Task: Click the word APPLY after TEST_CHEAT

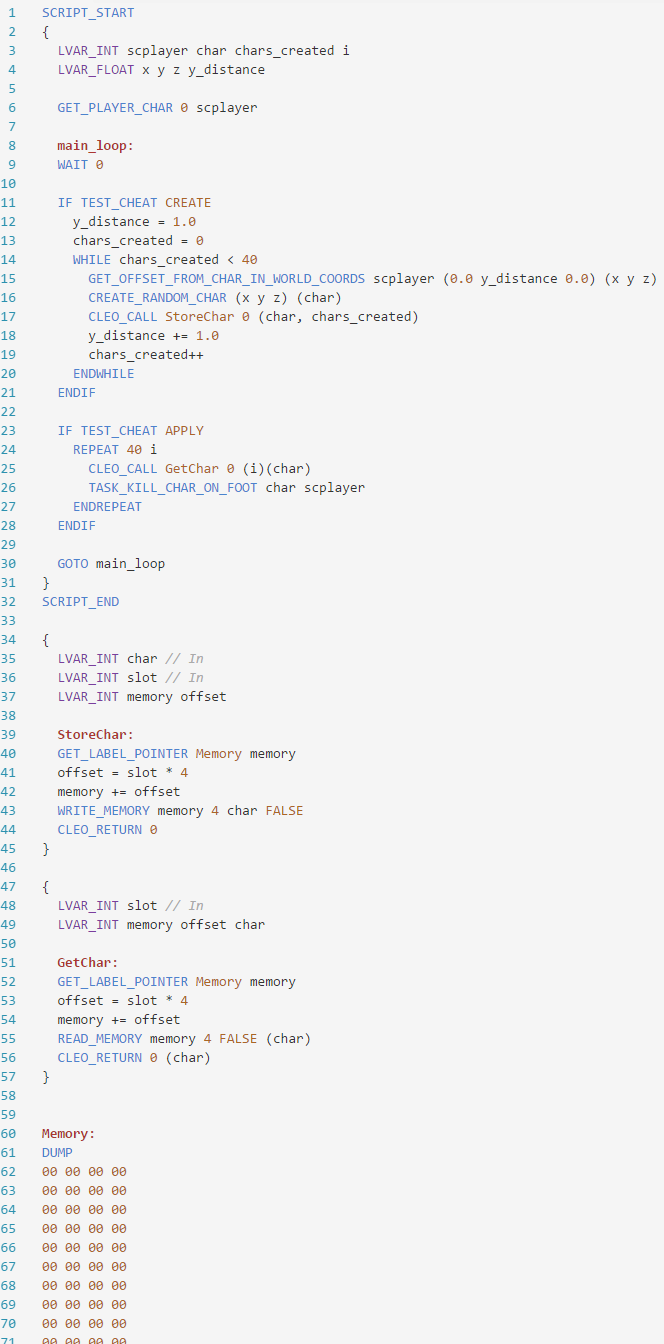Action: [184, 431]
